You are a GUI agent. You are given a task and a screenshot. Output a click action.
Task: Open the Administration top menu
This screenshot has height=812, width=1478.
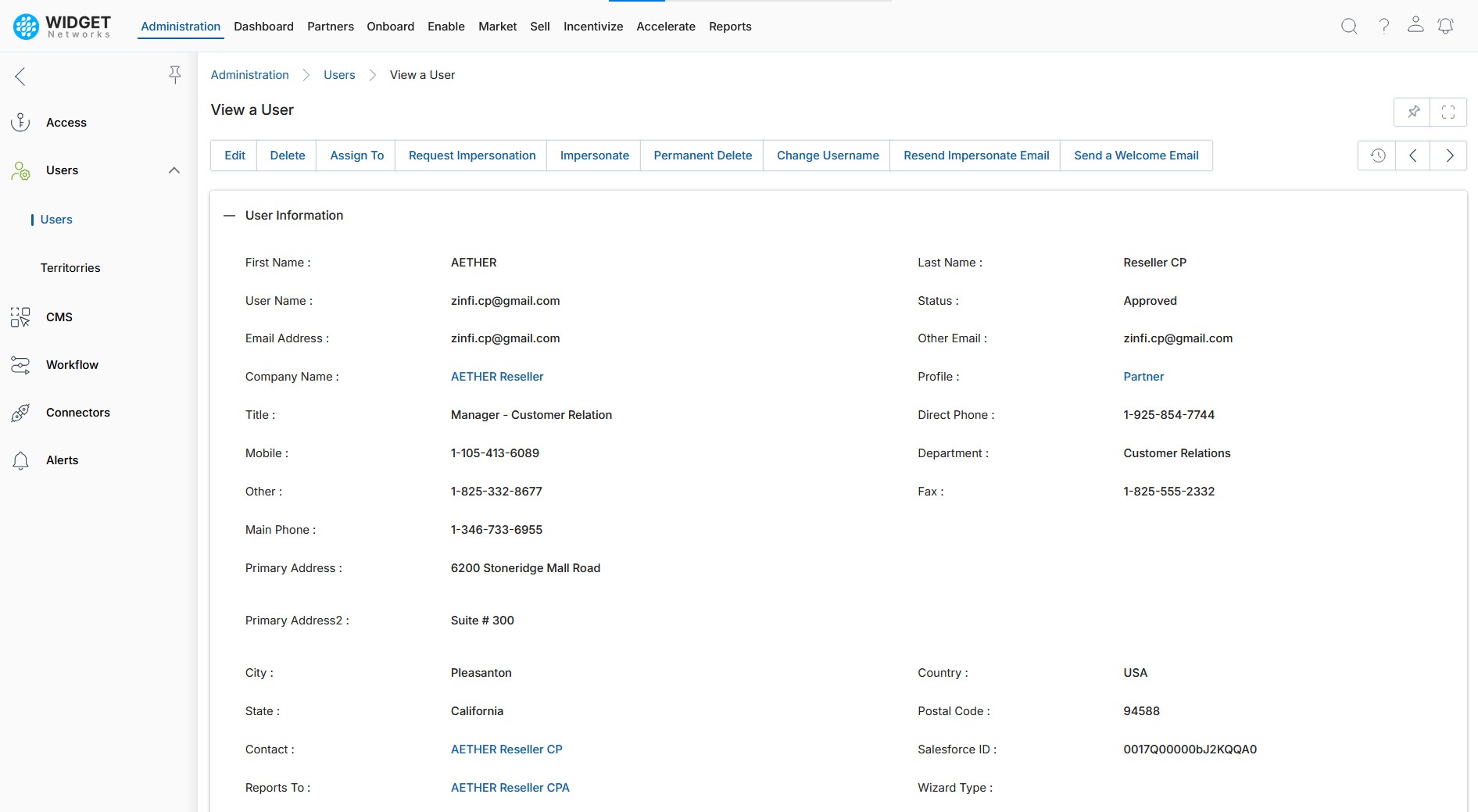[181, 26]
